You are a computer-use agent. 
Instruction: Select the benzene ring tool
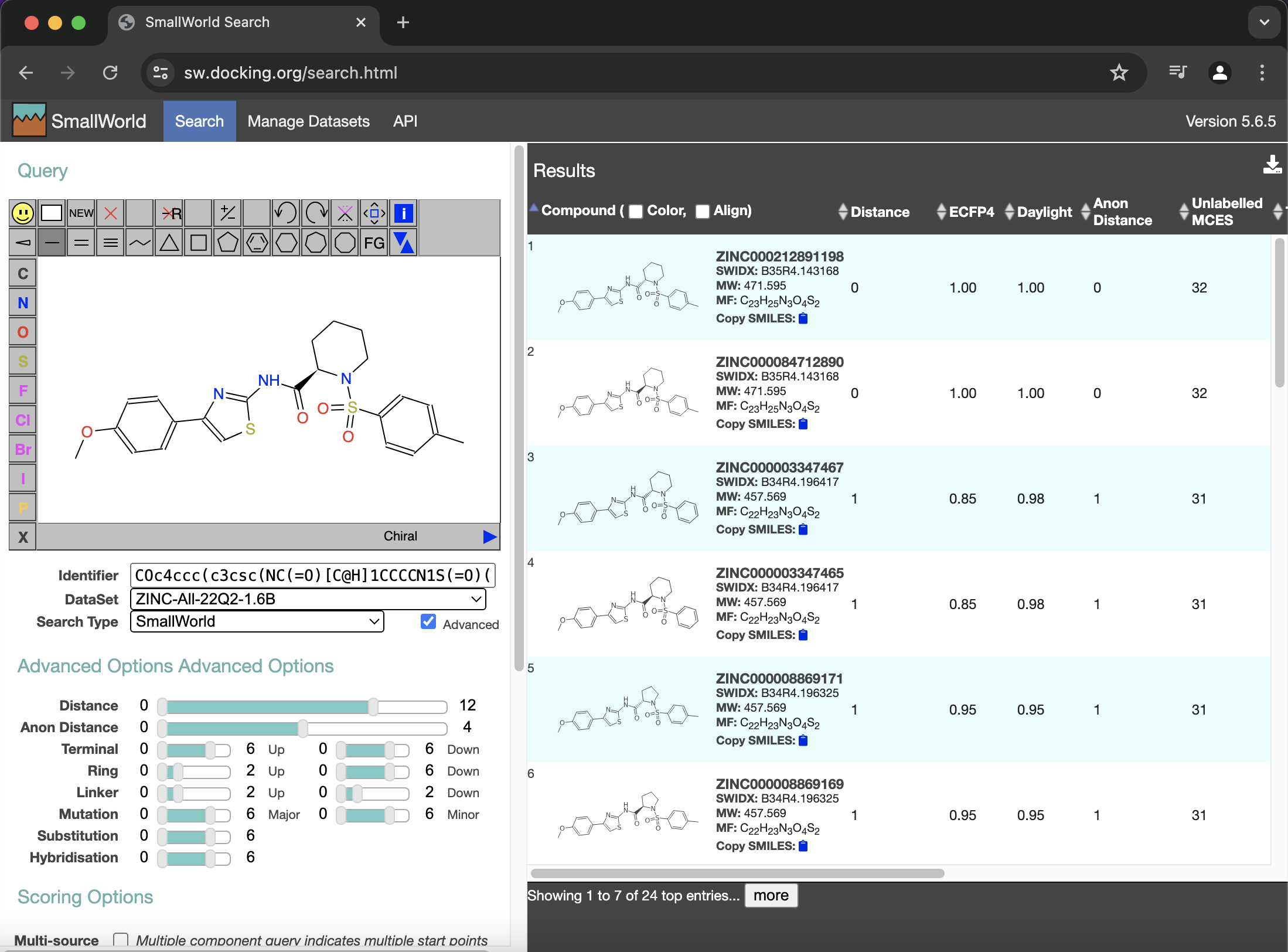click(x=257, y=243)
